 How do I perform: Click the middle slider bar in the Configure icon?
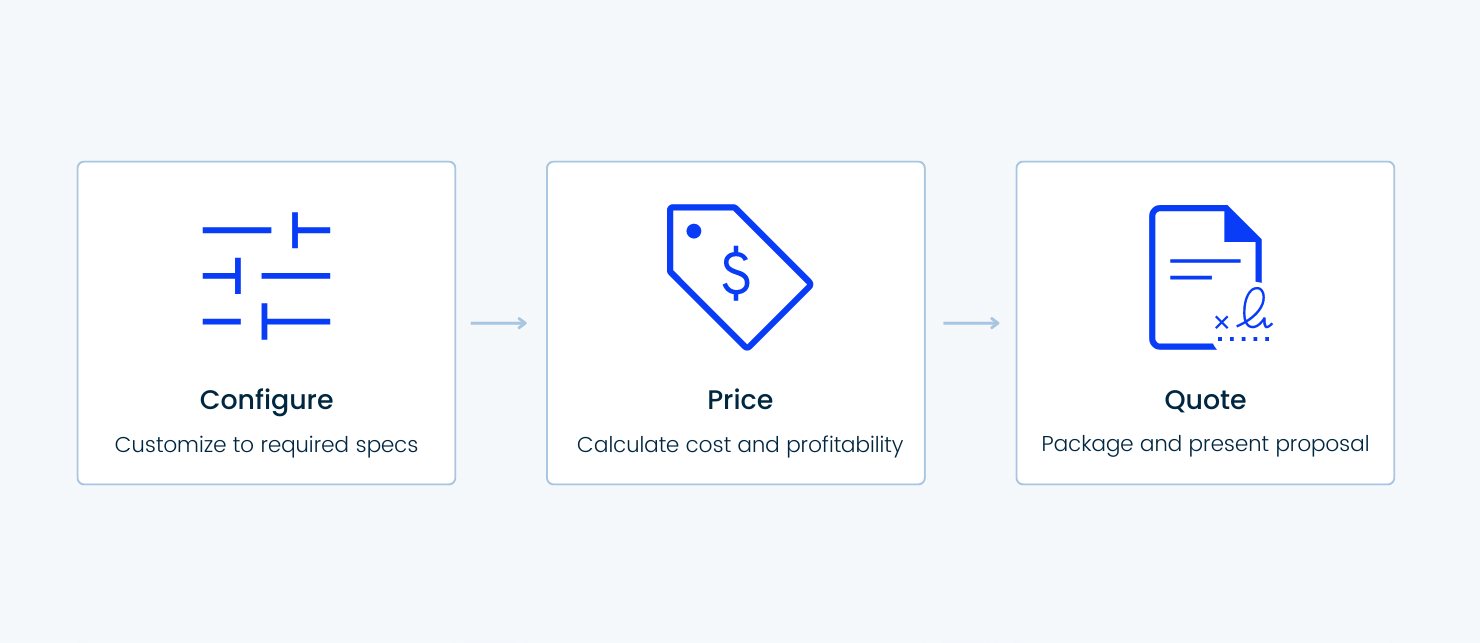(266, 276)
